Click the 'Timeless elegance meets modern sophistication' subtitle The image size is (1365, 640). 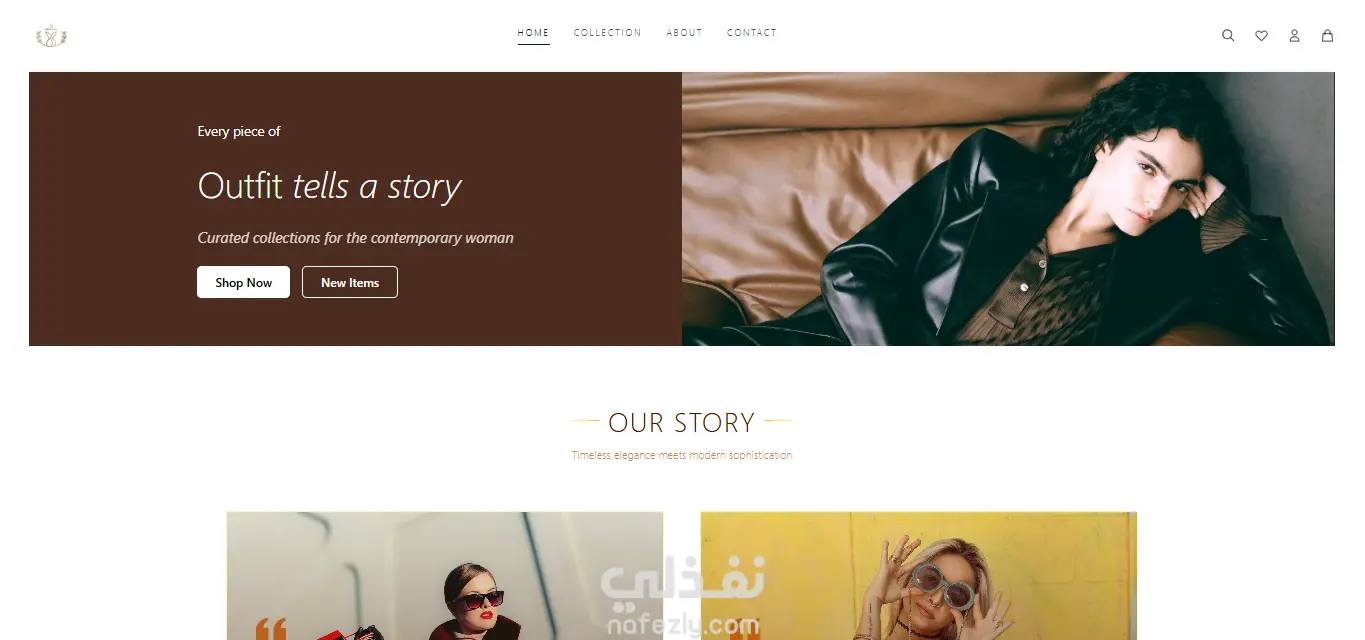point(682,455)
